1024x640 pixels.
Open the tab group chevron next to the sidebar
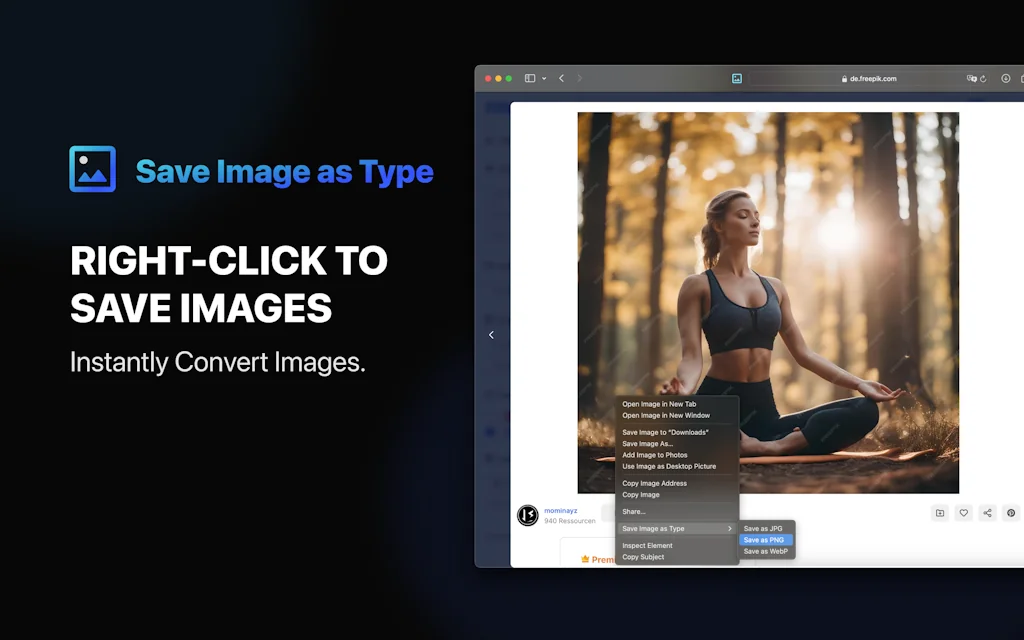pyautogui.click(x=543, y=77)
